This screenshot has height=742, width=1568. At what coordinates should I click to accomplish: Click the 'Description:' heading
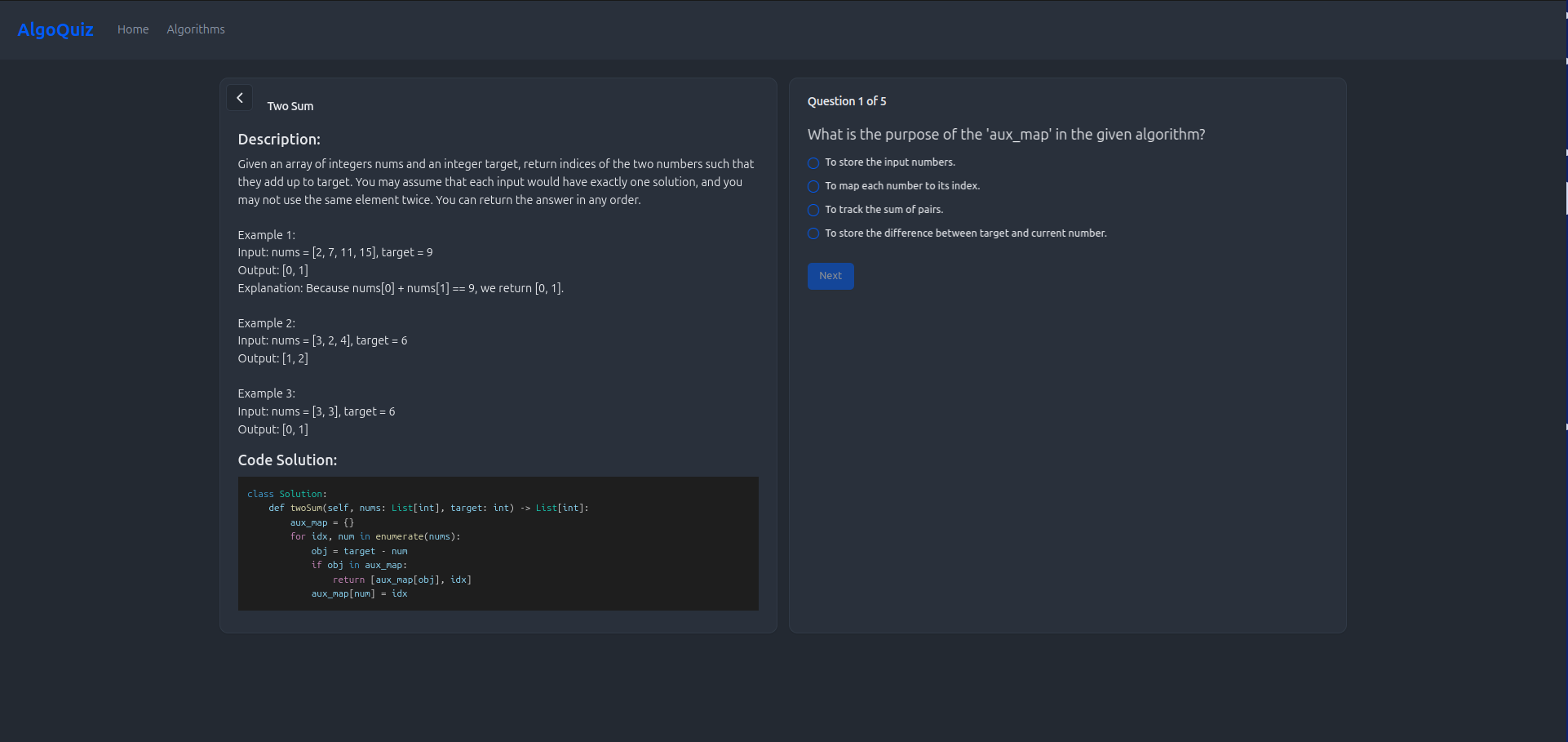pyautogui.click(x=279, y=140)
